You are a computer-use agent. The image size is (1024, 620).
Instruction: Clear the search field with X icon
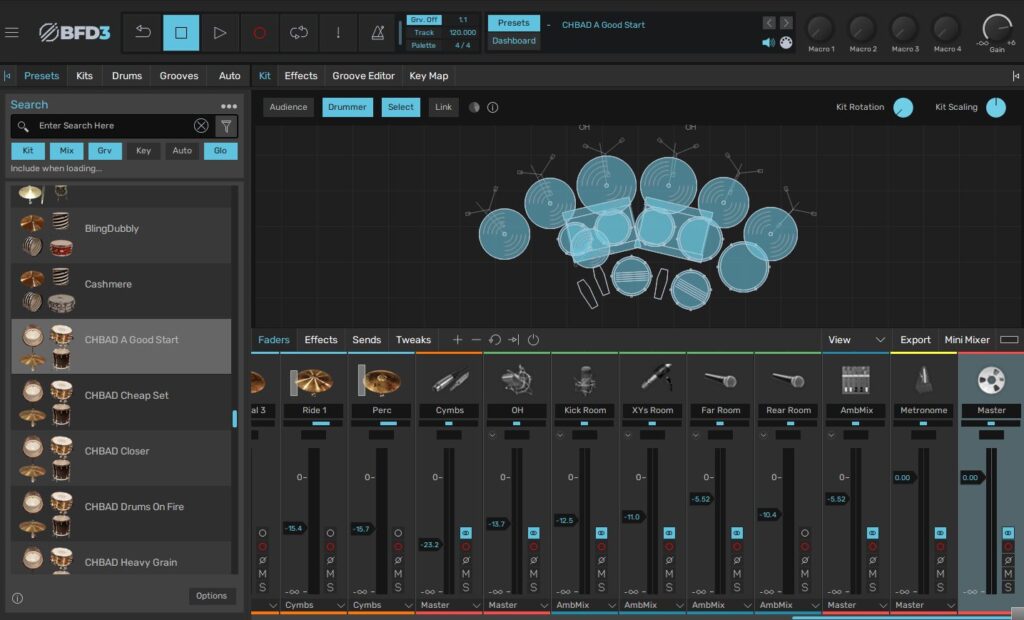point(201,126)
